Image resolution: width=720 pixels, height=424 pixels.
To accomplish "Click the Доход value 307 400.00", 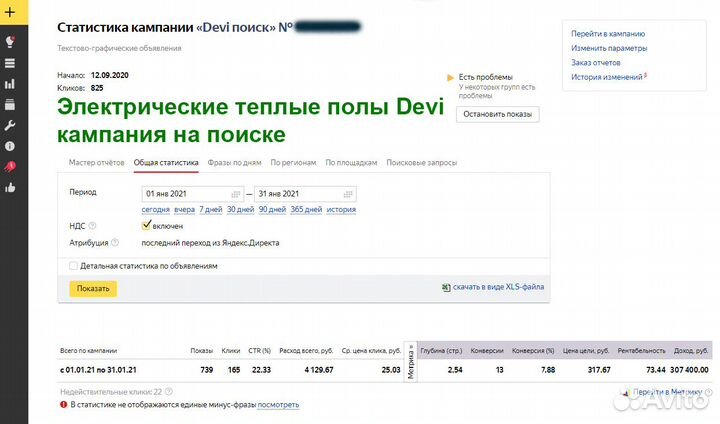I will [x=689, y=370].
